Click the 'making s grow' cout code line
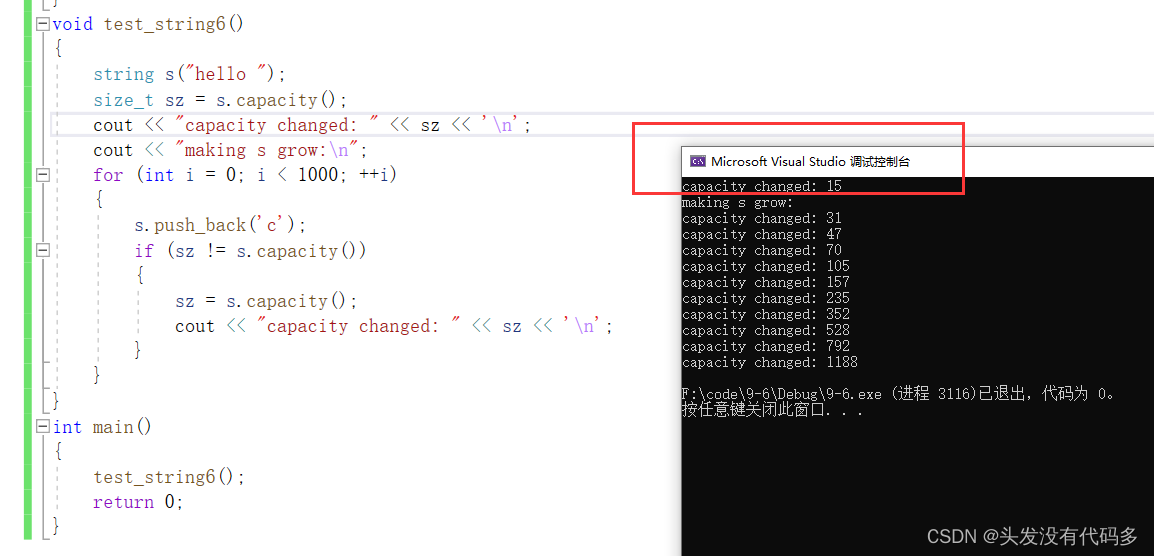 (x=230, y=150)
